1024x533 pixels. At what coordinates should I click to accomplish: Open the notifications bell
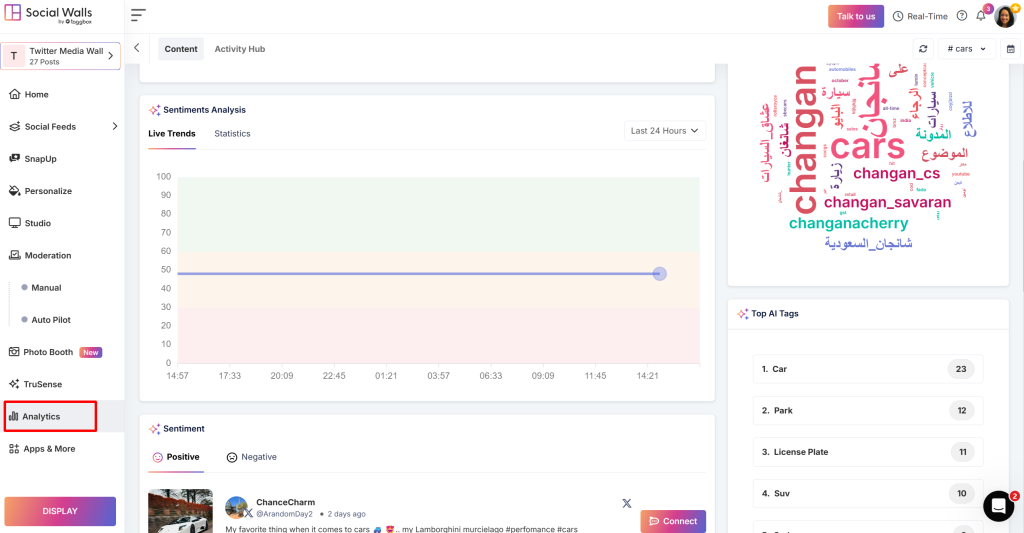(x=981, y=16)
